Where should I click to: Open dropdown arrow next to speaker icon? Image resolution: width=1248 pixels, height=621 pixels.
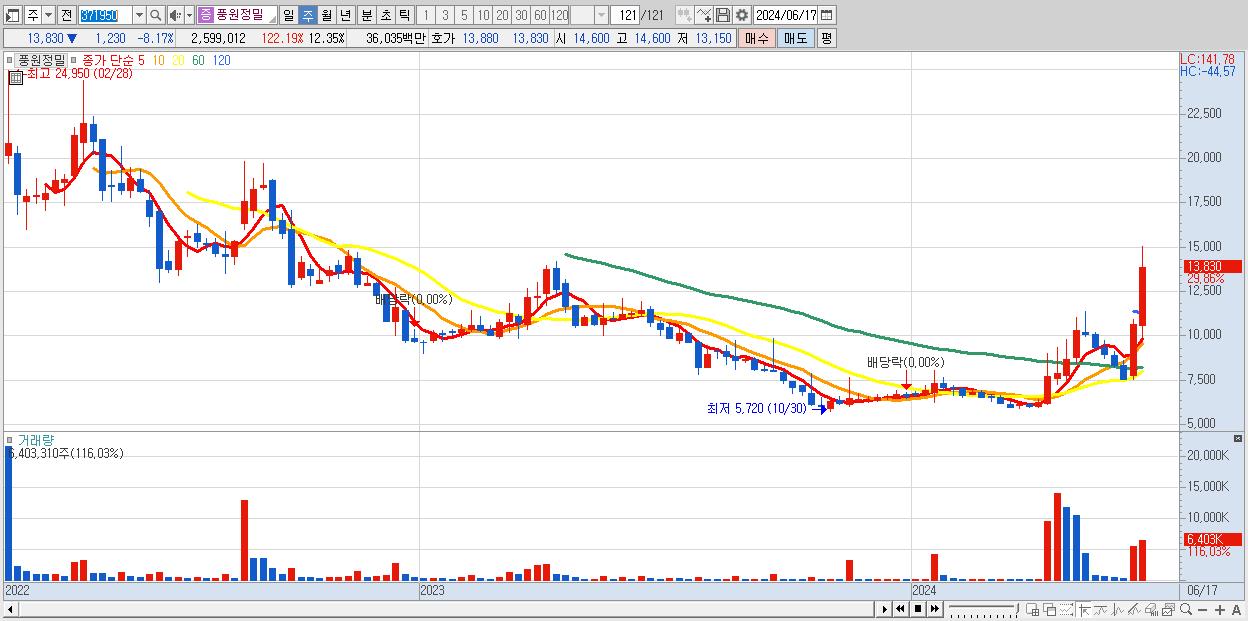coord(189,16)
